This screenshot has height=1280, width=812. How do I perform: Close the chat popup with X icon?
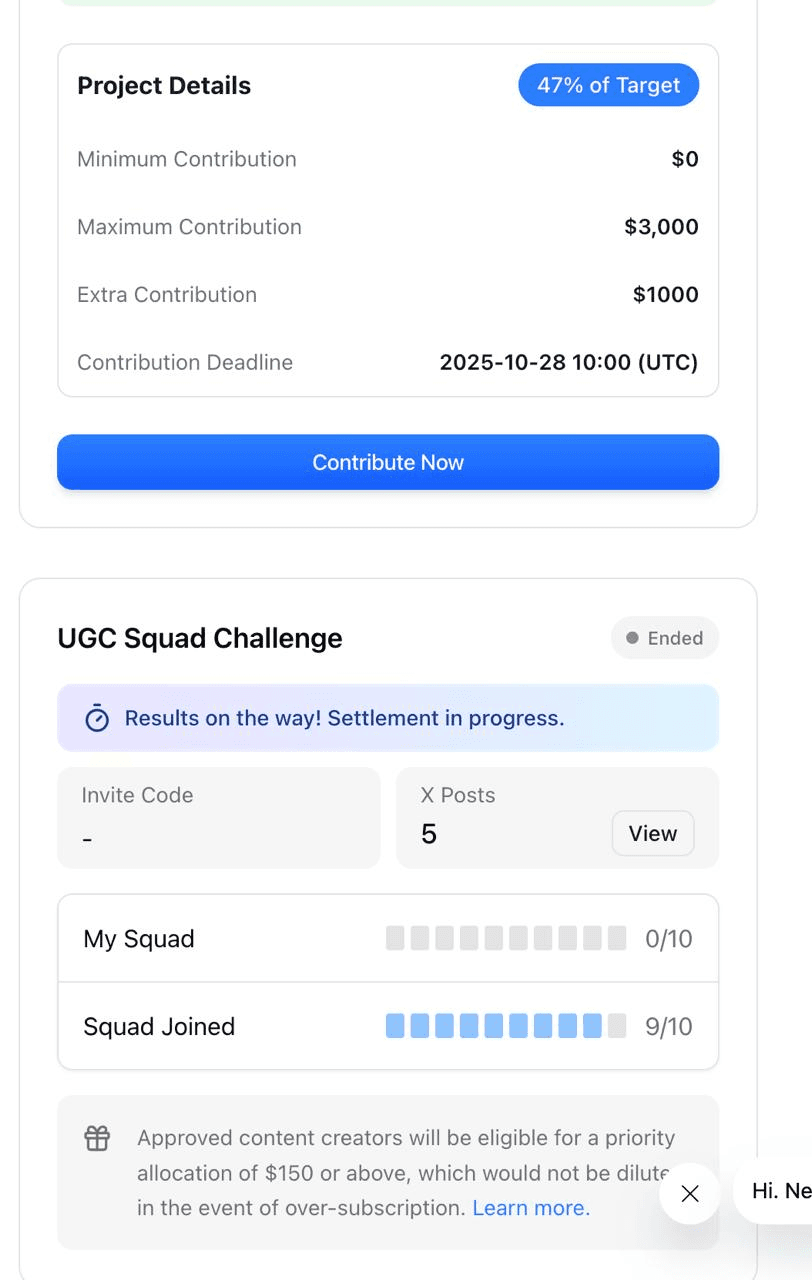click(690, 1193)
